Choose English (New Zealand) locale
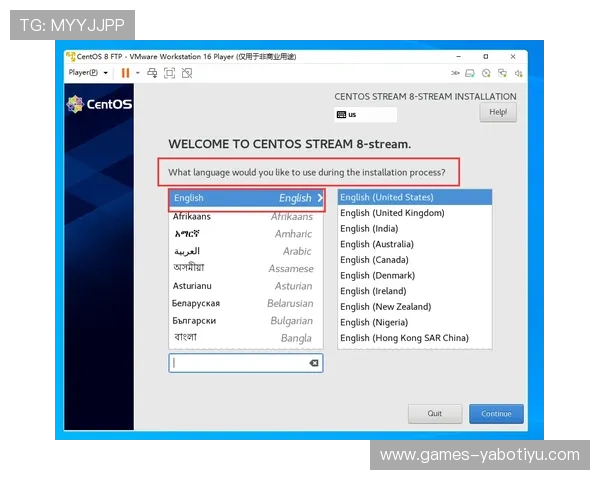 (415, 307)
